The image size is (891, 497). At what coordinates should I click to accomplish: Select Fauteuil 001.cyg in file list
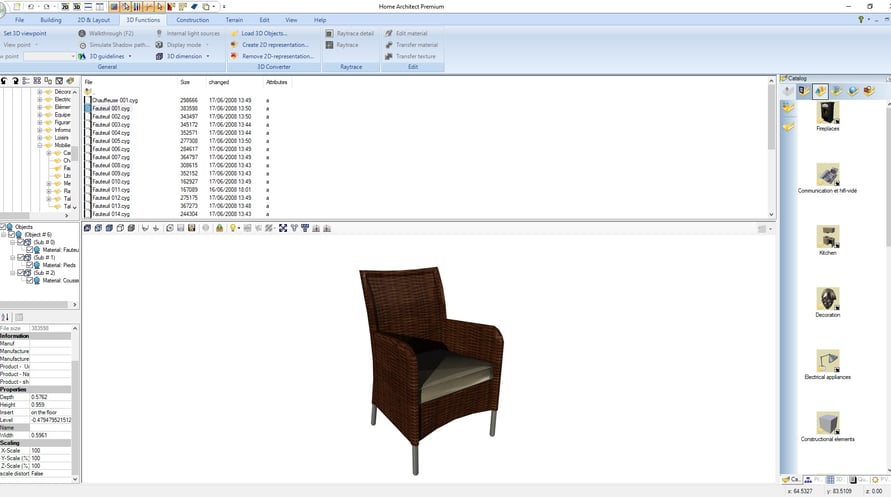point(111,108)
